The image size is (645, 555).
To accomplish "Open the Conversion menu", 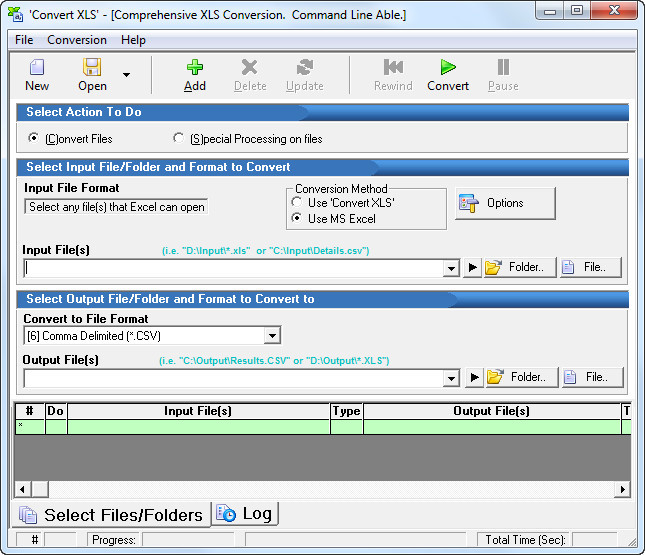I will click(x=77, y=40).
